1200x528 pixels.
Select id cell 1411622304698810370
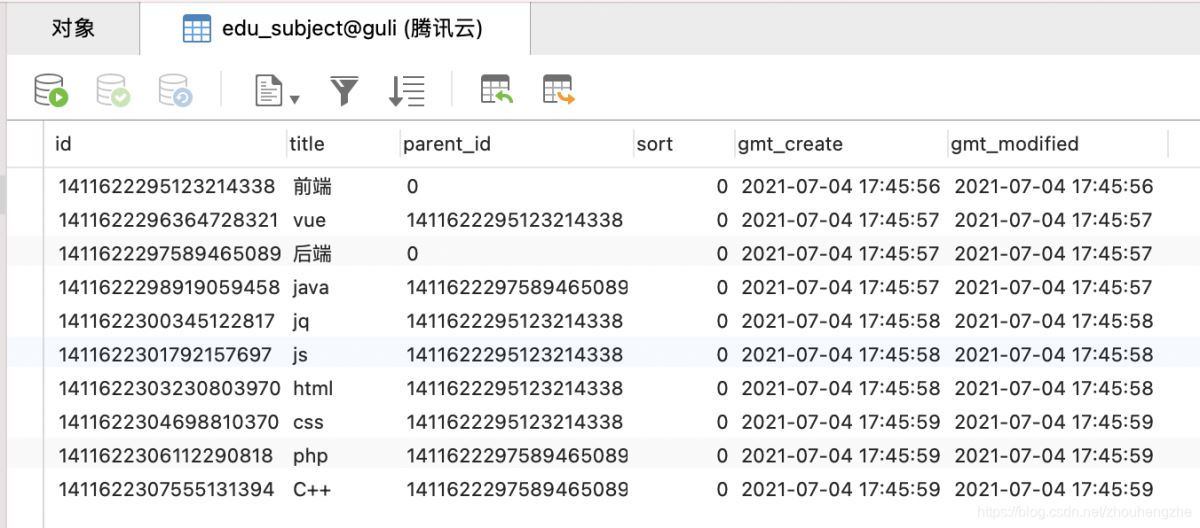[x=168, y=423]
